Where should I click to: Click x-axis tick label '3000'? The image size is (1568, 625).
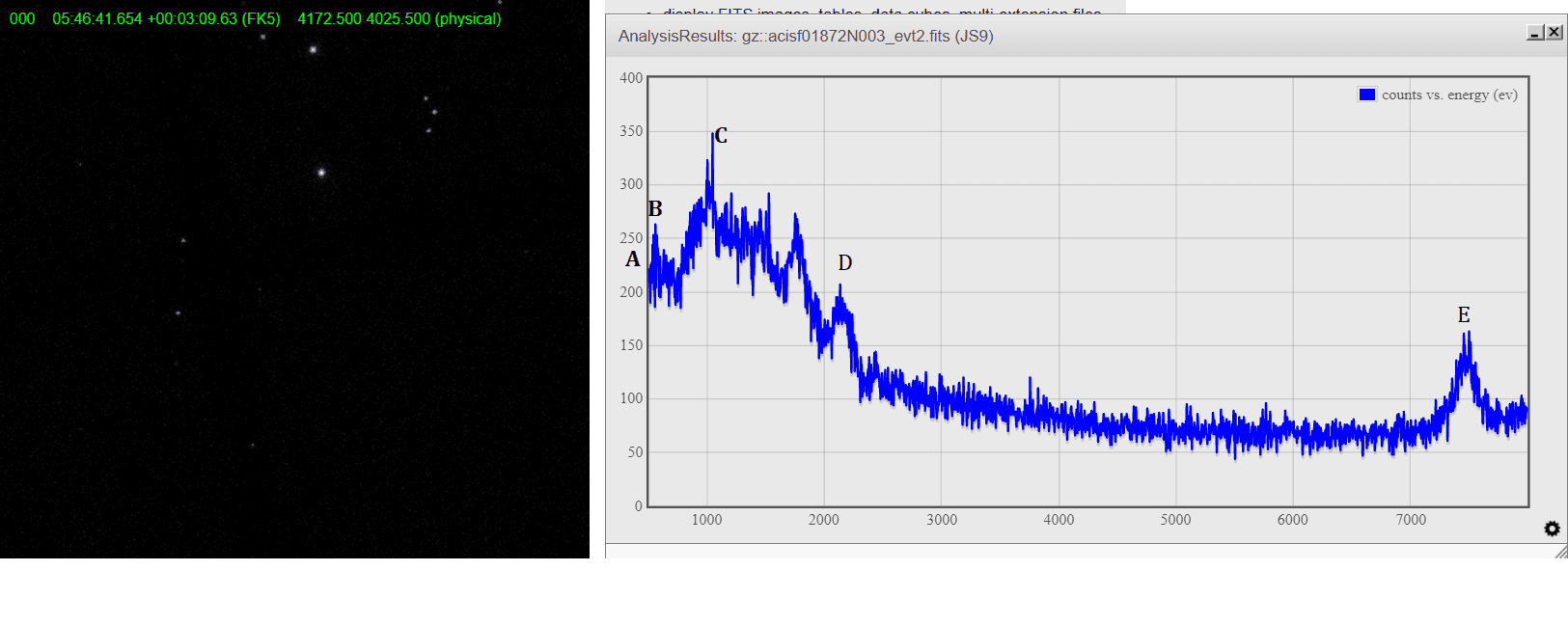942,520
